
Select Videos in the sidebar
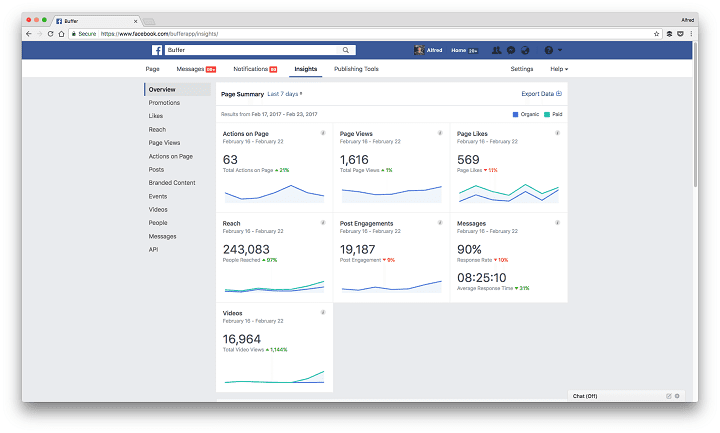coord(158,209)
